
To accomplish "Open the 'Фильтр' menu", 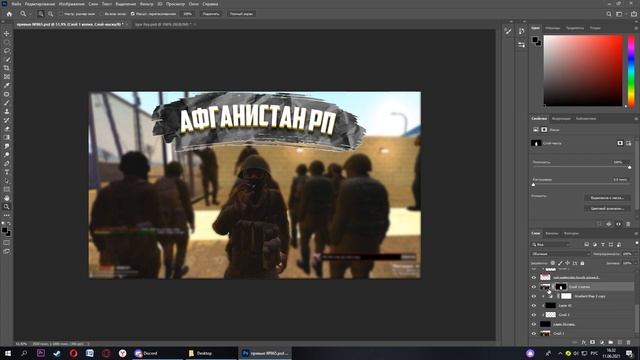I will 147,4.
